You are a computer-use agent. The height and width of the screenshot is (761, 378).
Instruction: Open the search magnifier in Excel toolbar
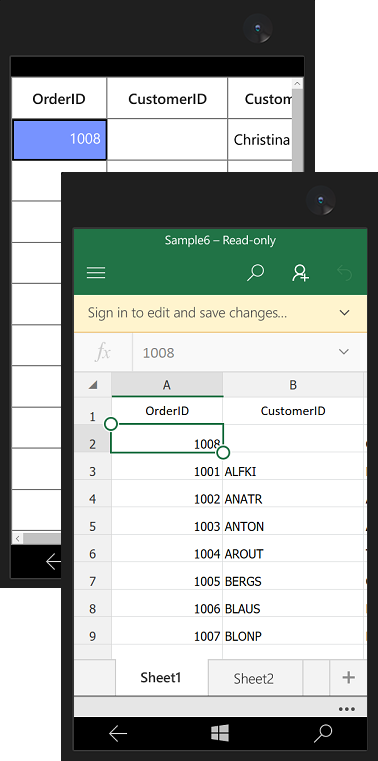click(x=255, y=273)
